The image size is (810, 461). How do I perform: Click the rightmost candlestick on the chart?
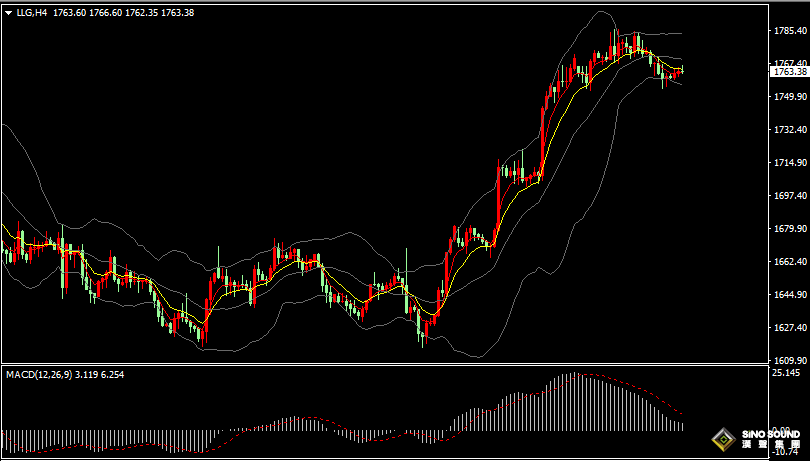click(x=681, y=71)
